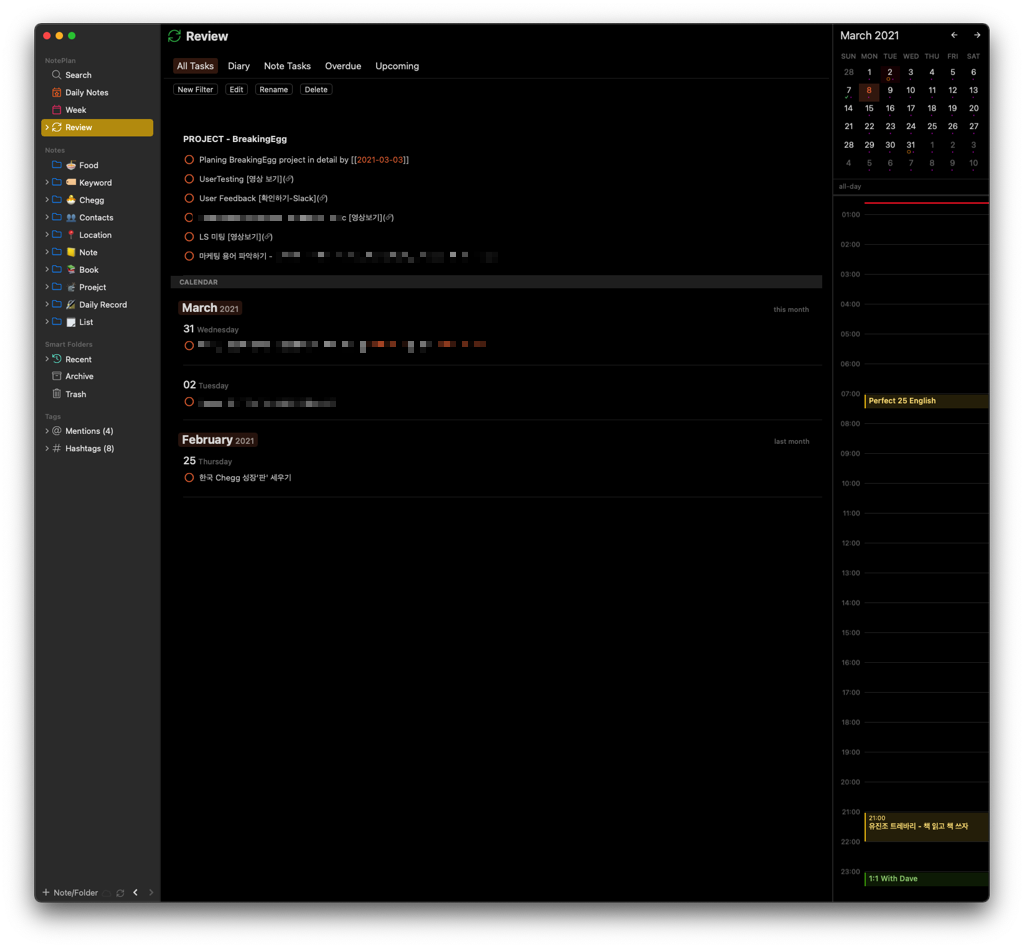The width and height of the screenshot is (1024, 948).
Task: Click the Book folder icon
Action: pos(57,270)
